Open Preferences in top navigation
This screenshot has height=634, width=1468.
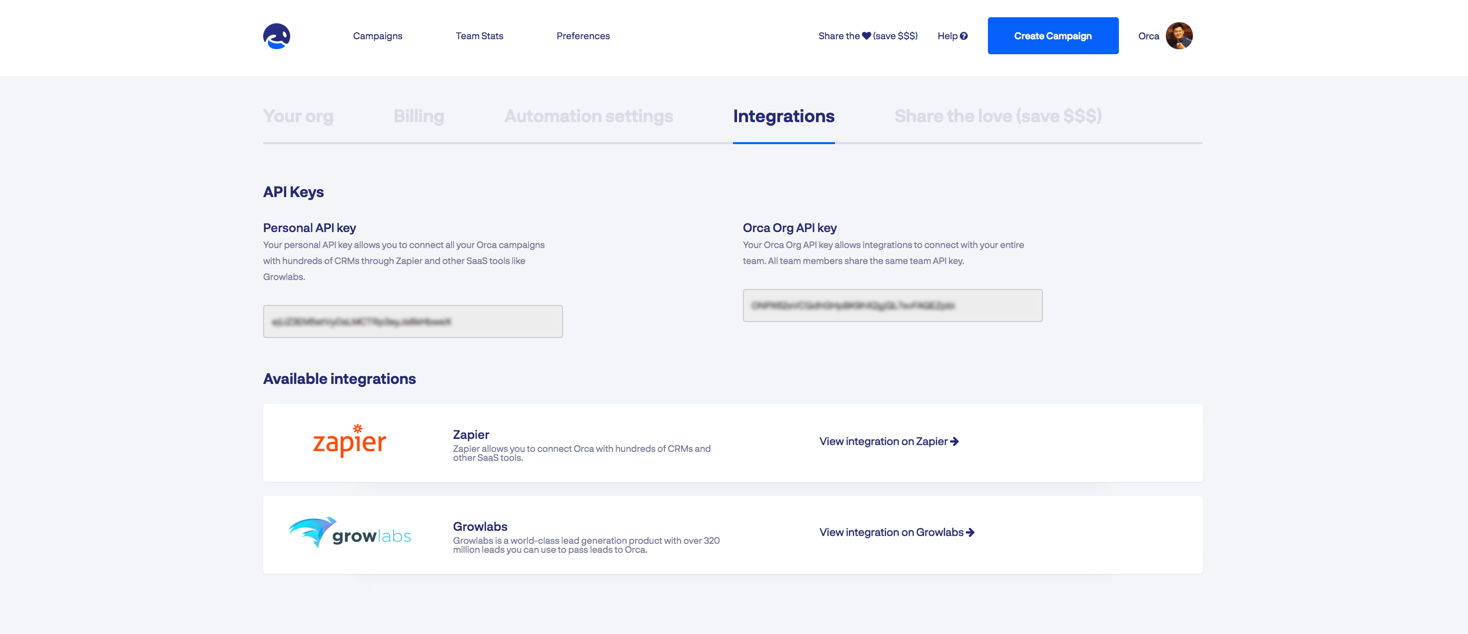coord(583,36)
